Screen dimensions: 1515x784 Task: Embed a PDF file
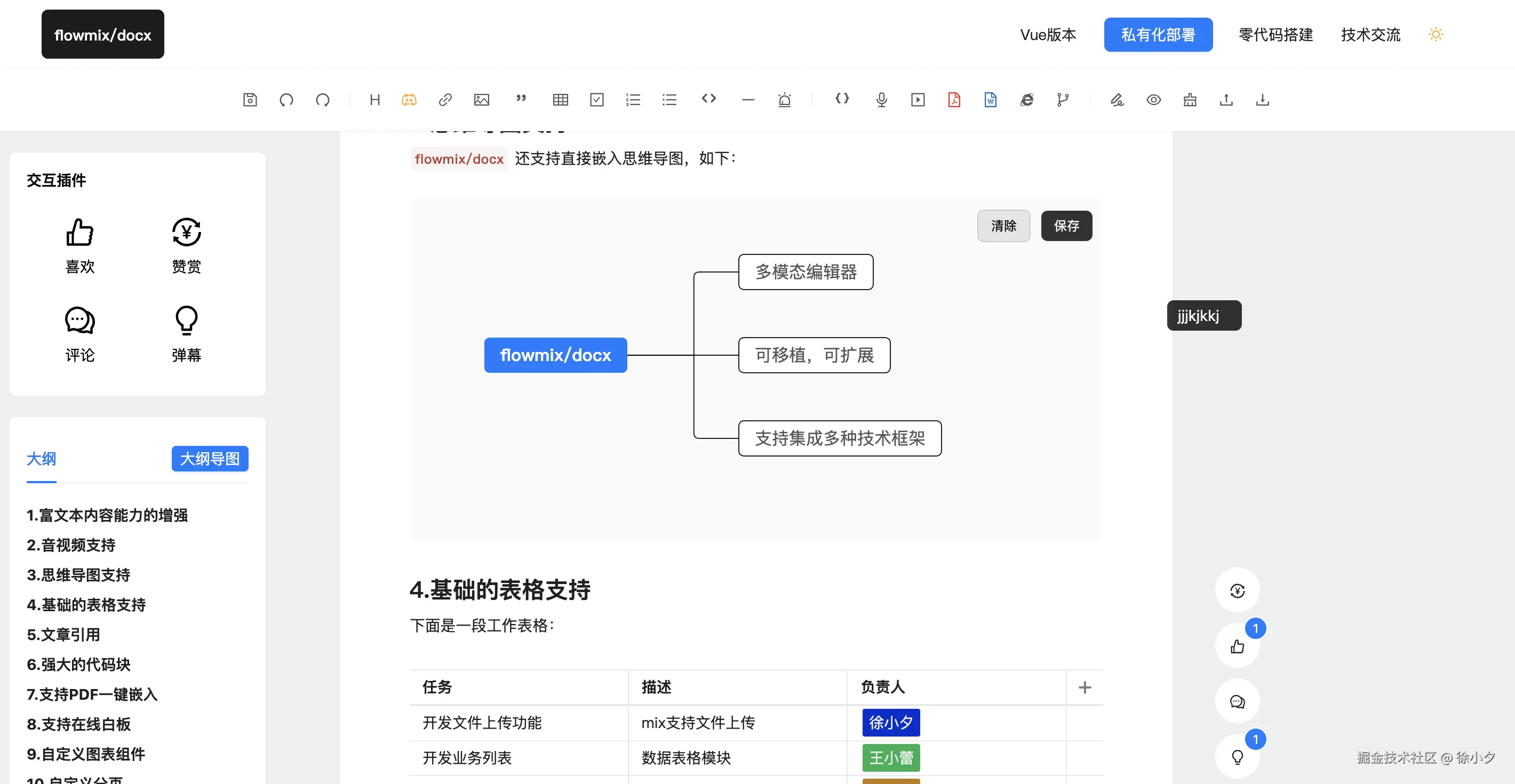point(954,99)
